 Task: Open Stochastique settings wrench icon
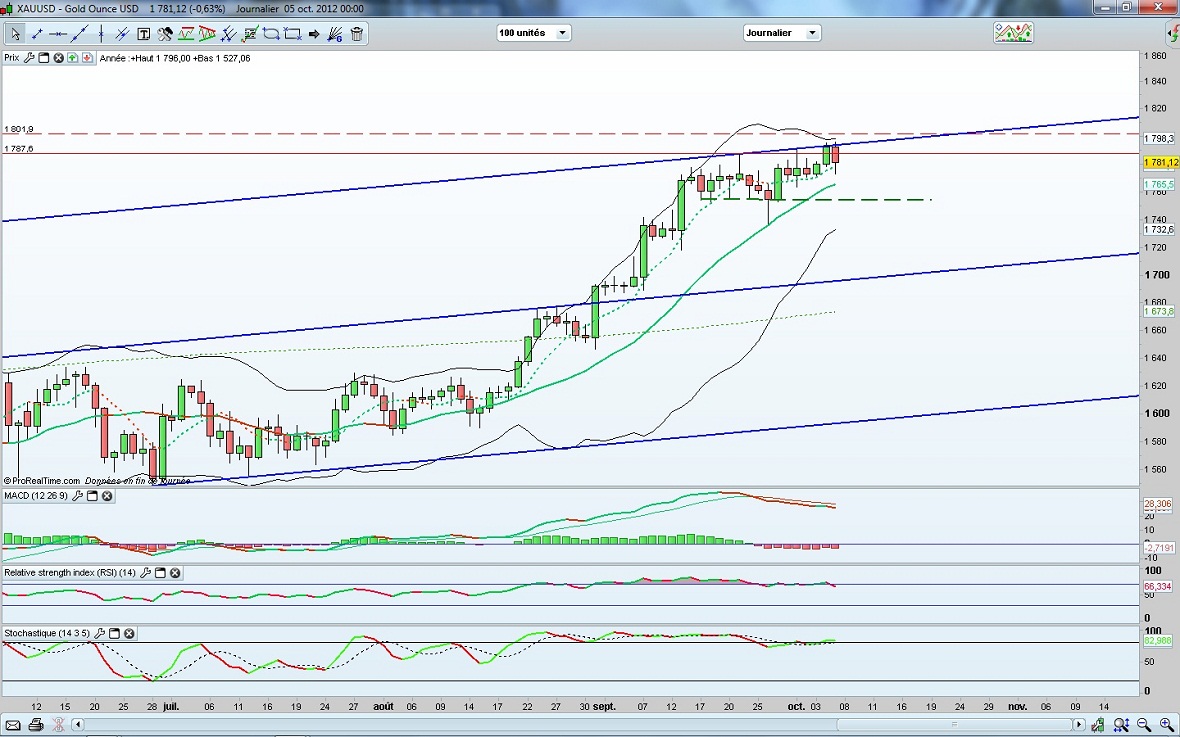point(100,634)
